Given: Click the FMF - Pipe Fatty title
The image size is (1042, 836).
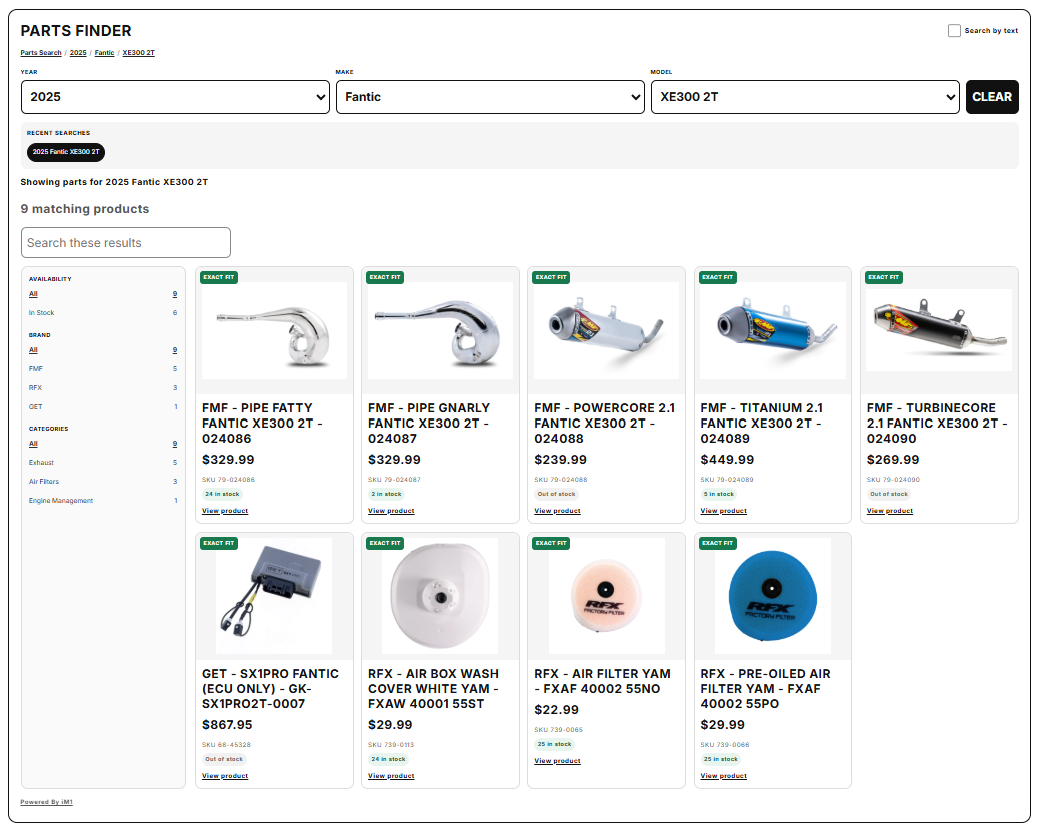Looking at the screenshot, I should (x=262, y=423).
